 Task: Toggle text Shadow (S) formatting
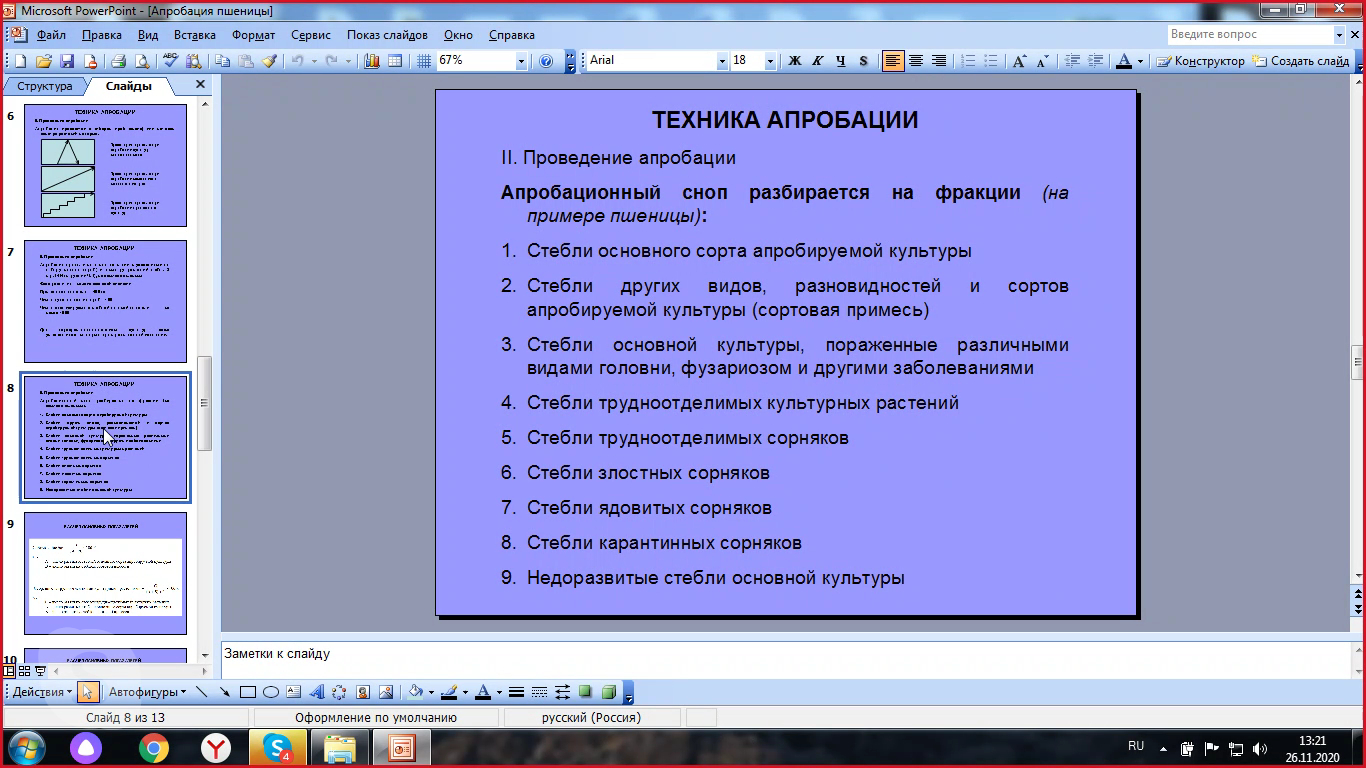[x=863, y=61]
